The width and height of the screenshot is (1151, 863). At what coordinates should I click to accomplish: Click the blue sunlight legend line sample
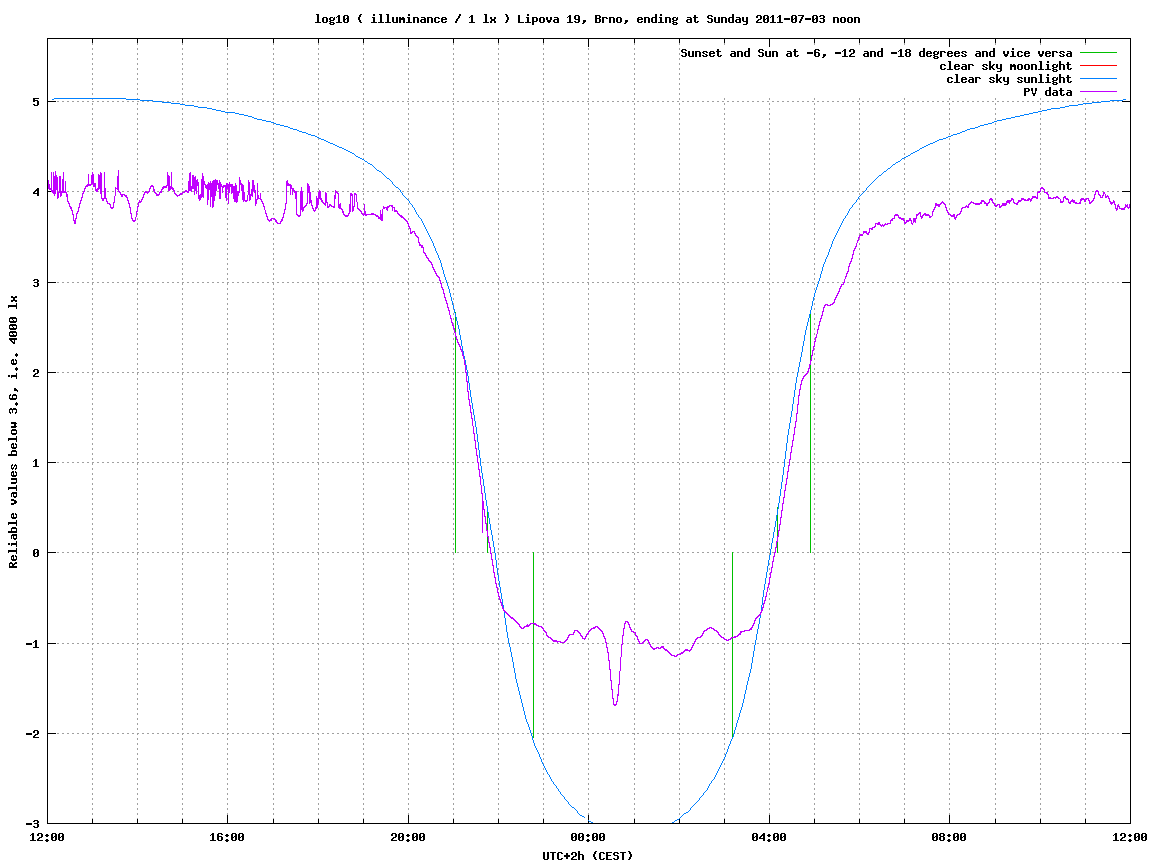(x=1098, y=79)
